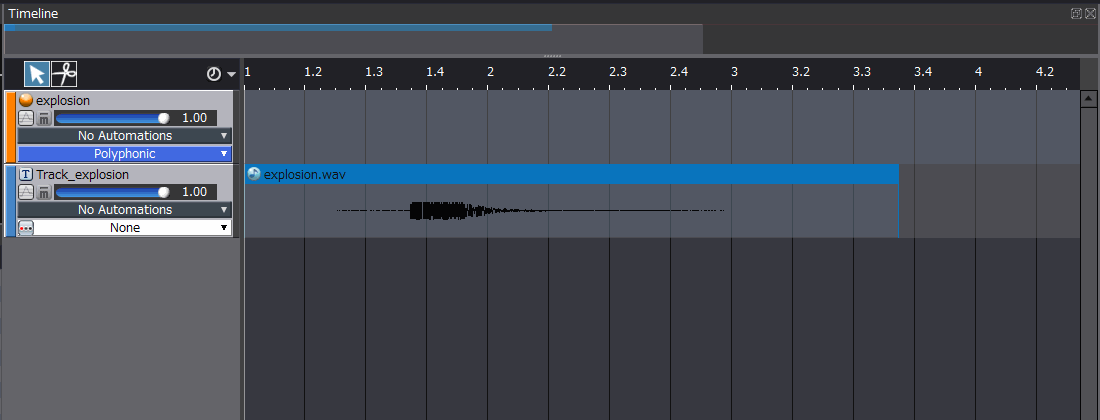
Task: Click ruler marker 4 on the timeline
Action: point(979,72)
